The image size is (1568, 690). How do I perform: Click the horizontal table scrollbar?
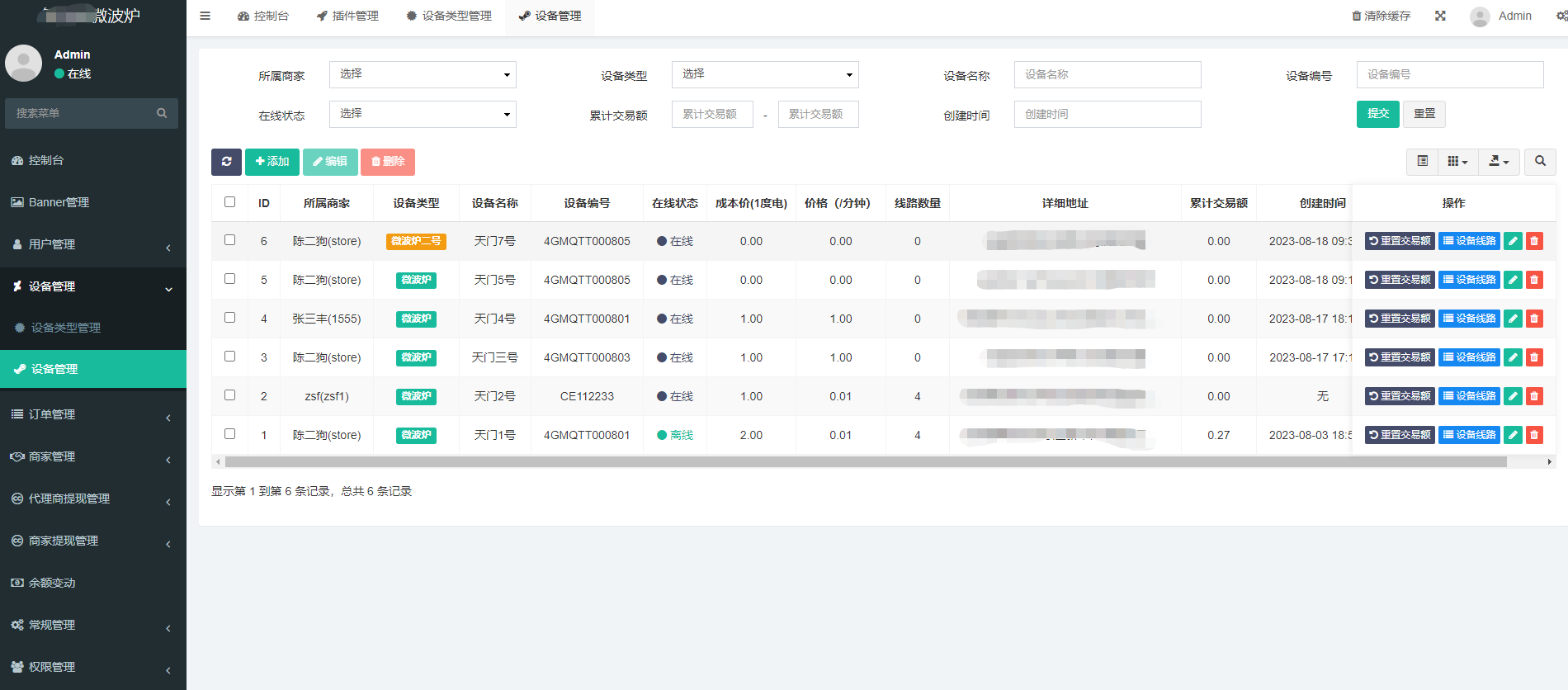coord(866,462)
